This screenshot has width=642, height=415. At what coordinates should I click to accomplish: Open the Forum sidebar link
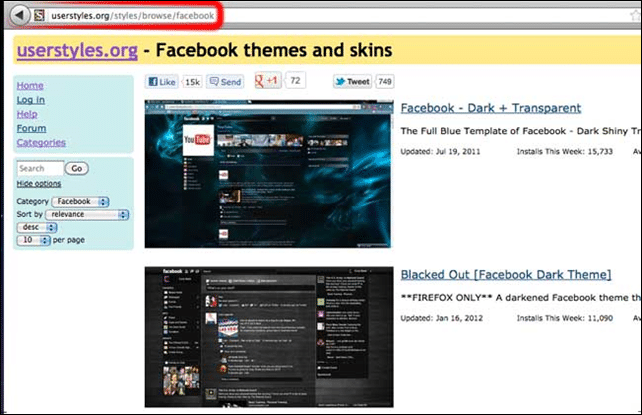pyautogui.click(x=31, y=129)
